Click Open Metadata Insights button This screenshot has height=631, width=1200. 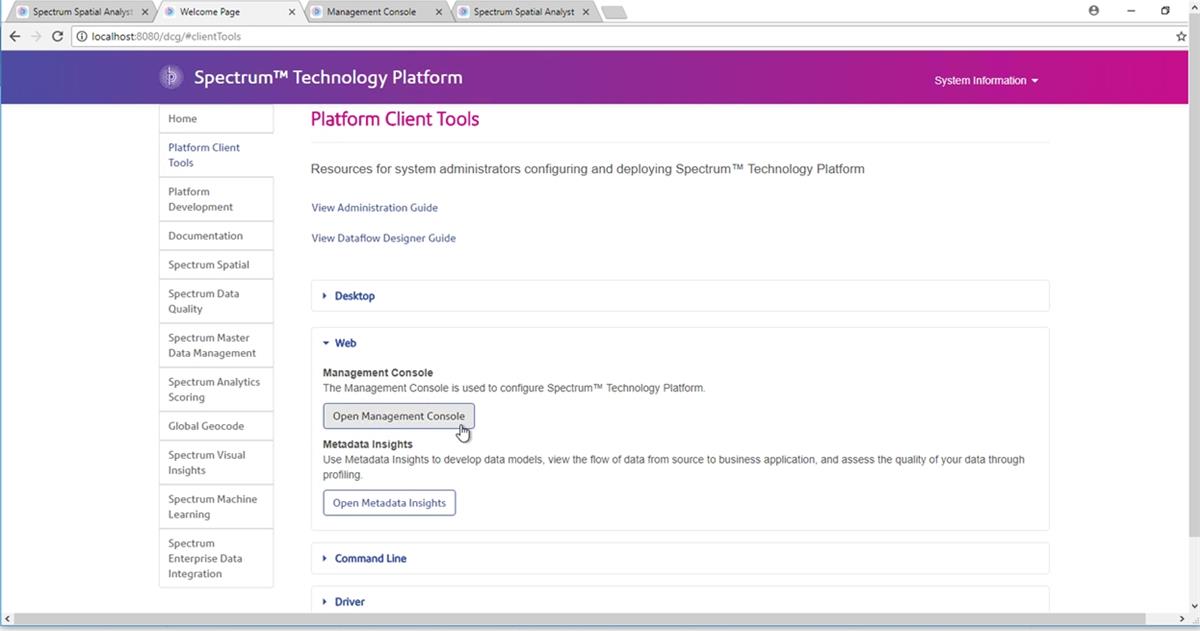tap(389, 503)
